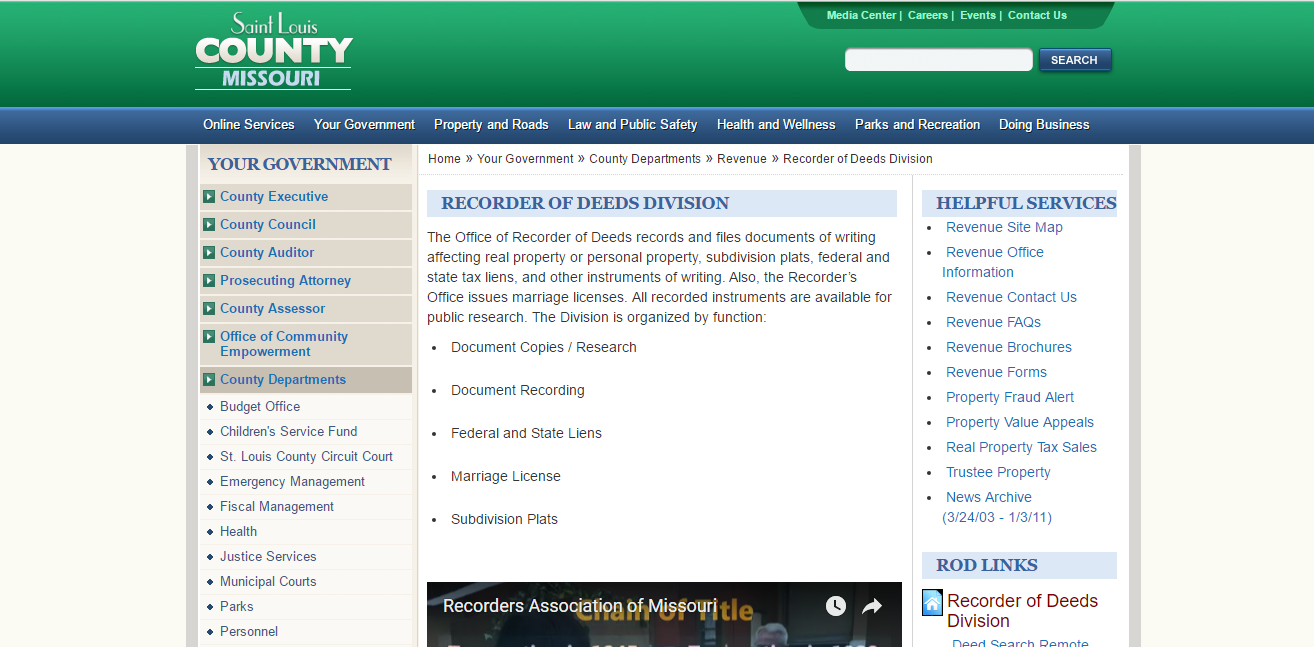This screenshot has height=647, width=1314.
Task: Click the home icon beside Recorder of Deeds Division
Action: click(931, 602)
